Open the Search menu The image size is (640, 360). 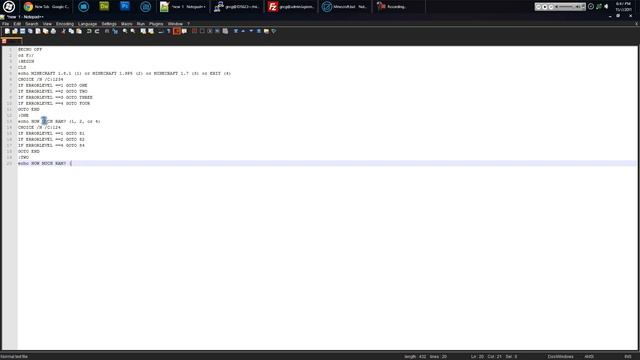tap(31, 24)
